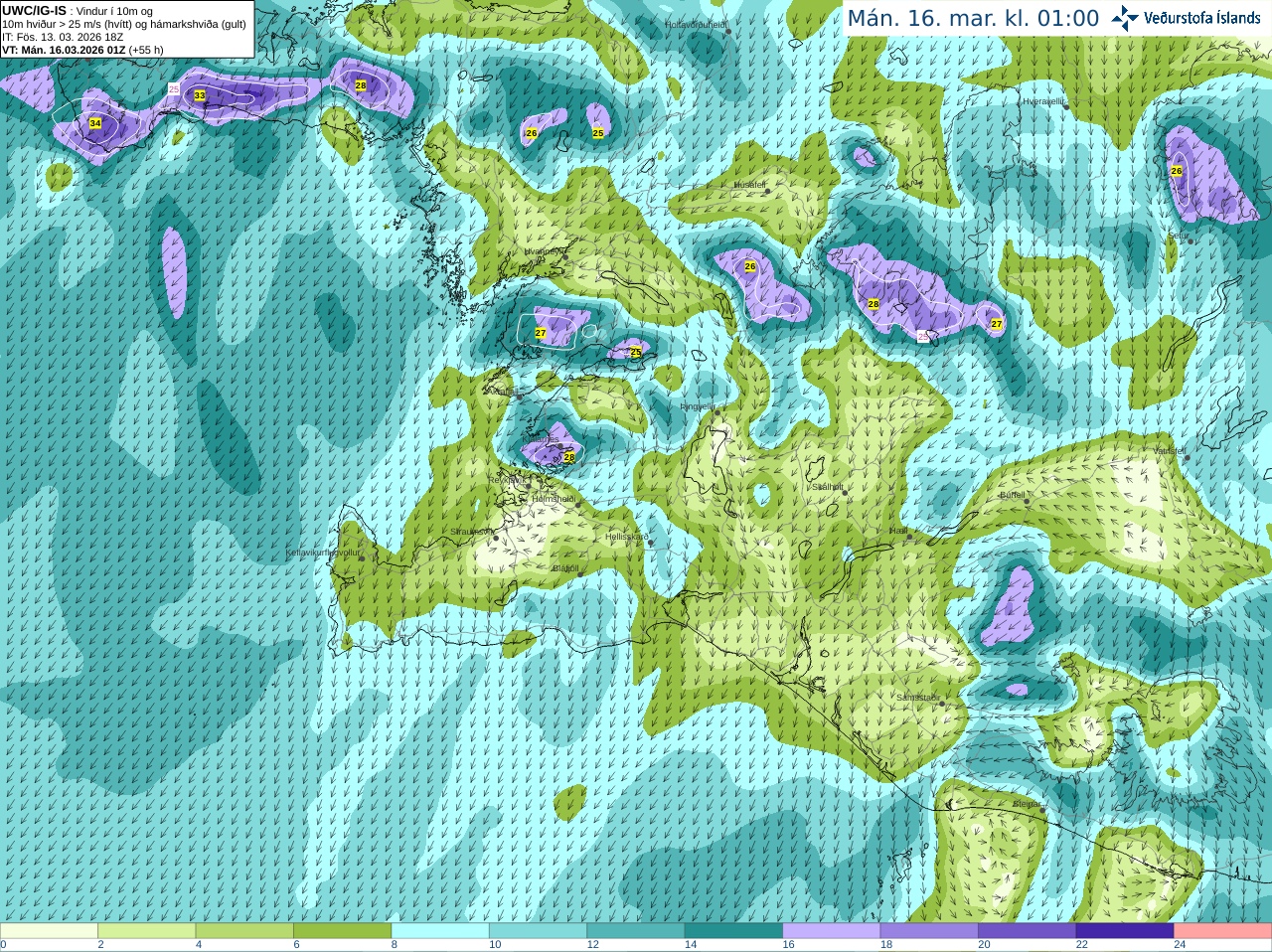Click the Bláfjöll station label
The image size is (1272, 952).
tap(565, 568)
